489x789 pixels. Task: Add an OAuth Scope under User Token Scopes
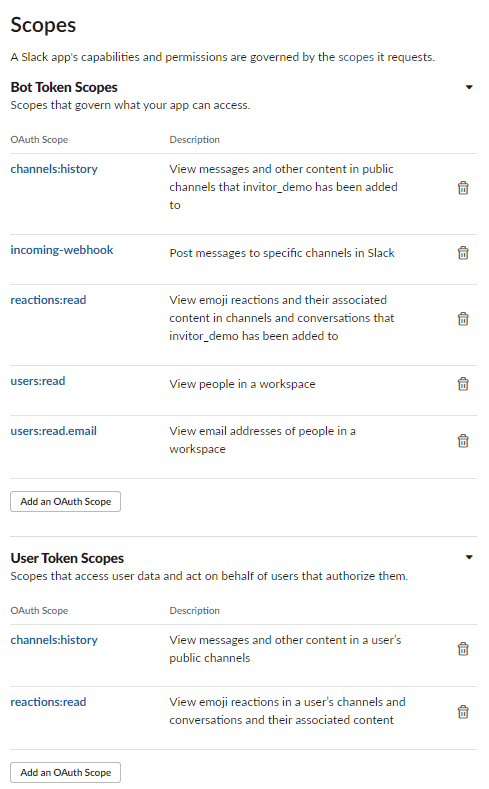[65, 772]
